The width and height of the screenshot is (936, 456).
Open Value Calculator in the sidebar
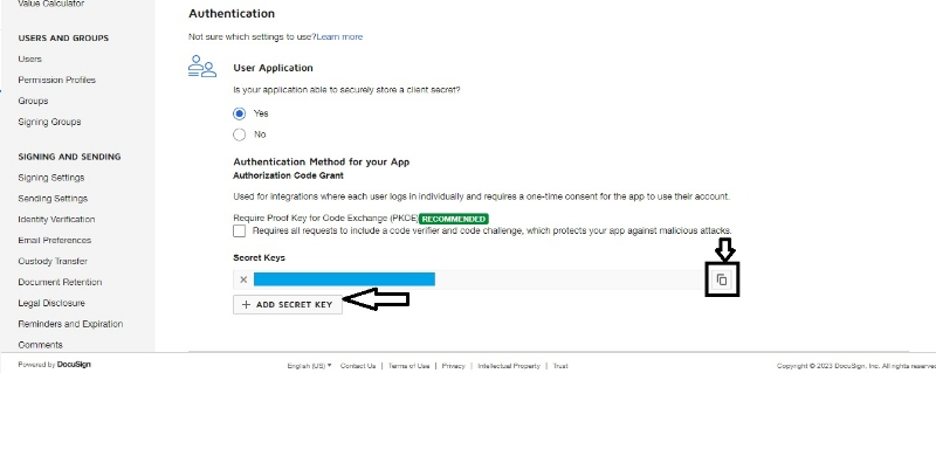[51, 4]
